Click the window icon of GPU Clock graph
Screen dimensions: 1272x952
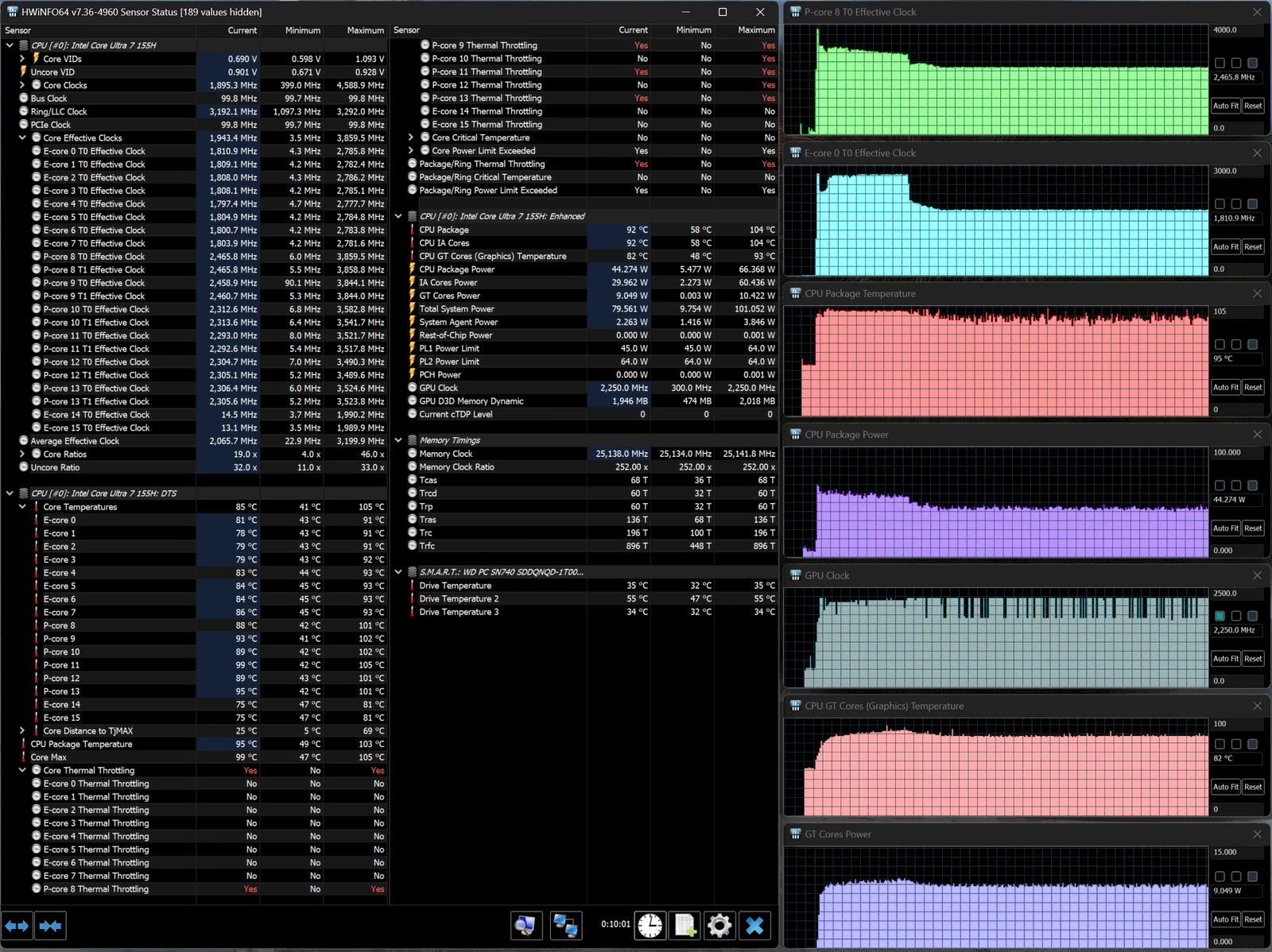(x=795, y=575)
